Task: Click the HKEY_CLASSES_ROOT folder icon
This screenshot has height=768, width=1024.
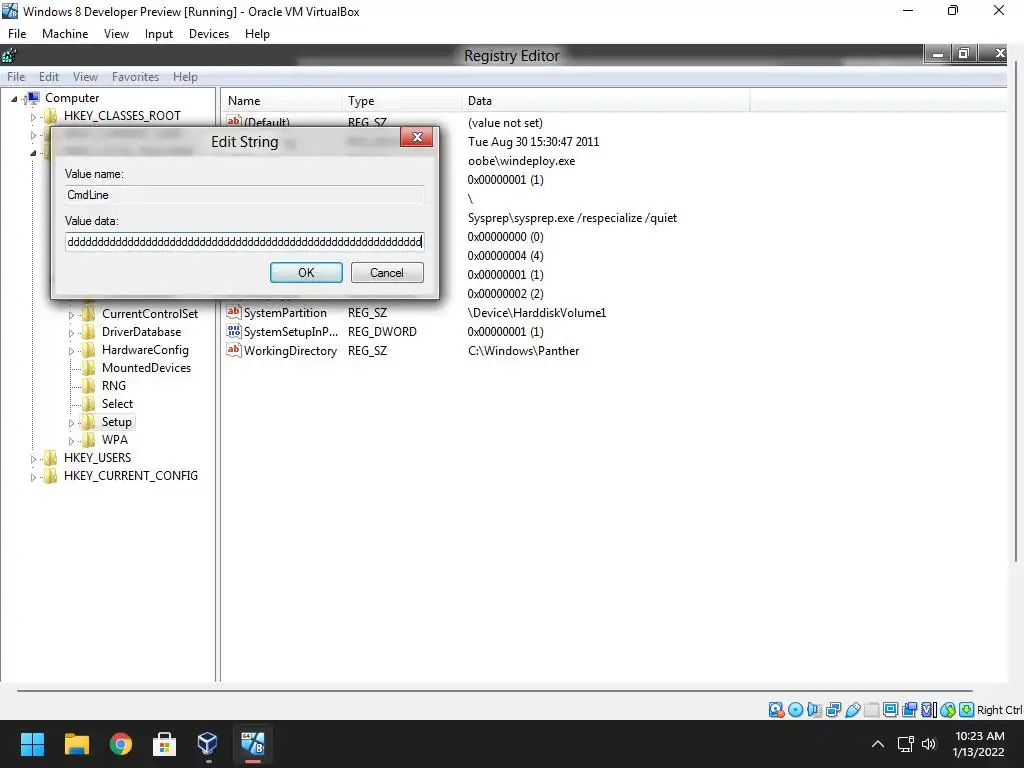Action: click(51, 116)
